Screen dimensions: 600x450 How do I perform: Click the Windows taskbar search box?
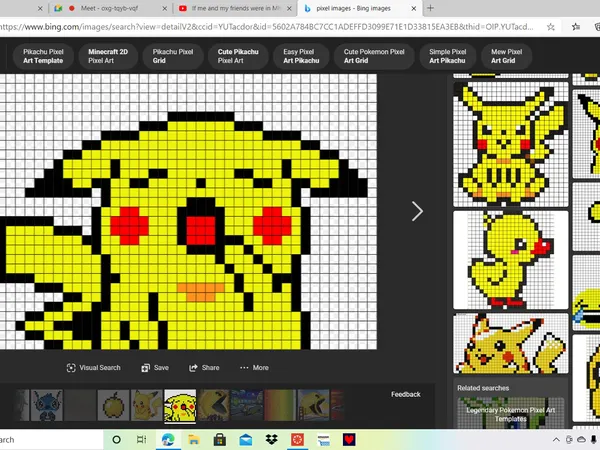51,440
